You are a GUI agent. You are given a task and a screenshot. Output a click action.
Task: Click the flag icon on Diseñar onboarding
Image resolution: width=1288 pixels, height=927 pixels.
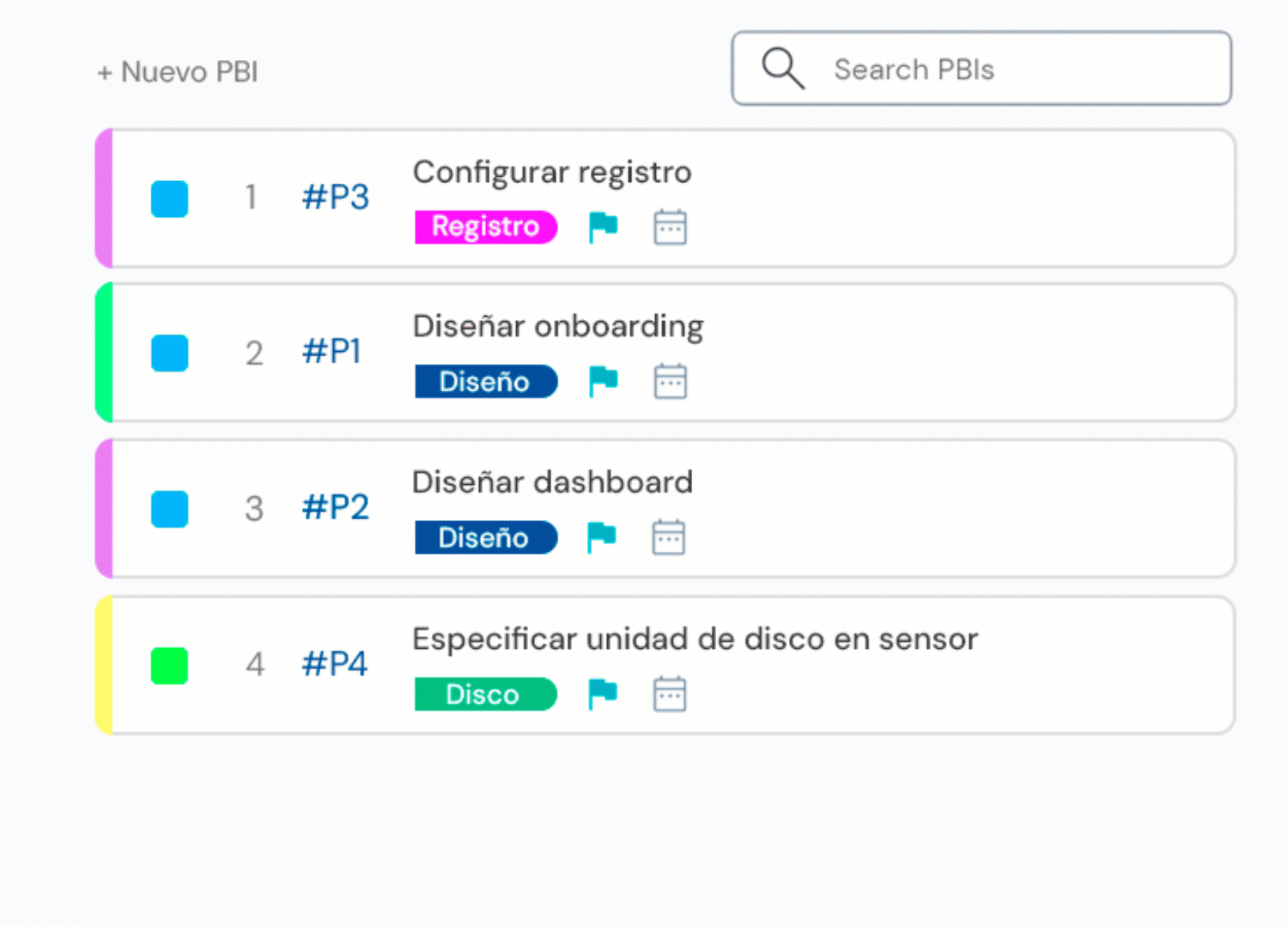coord(603,382)
